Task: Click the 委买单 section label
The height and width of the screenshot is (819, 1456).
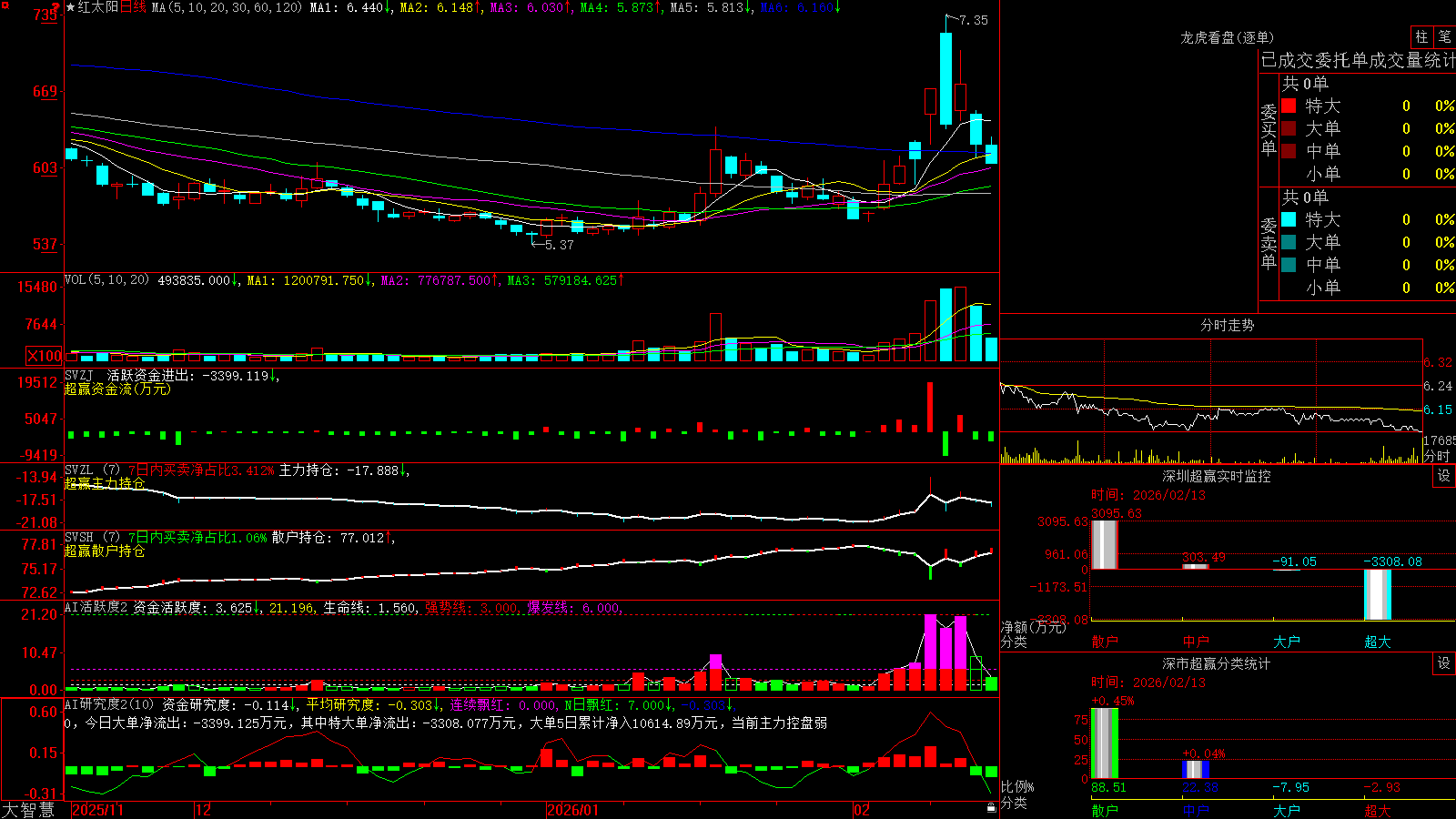Action: (x=1269, y=130)
